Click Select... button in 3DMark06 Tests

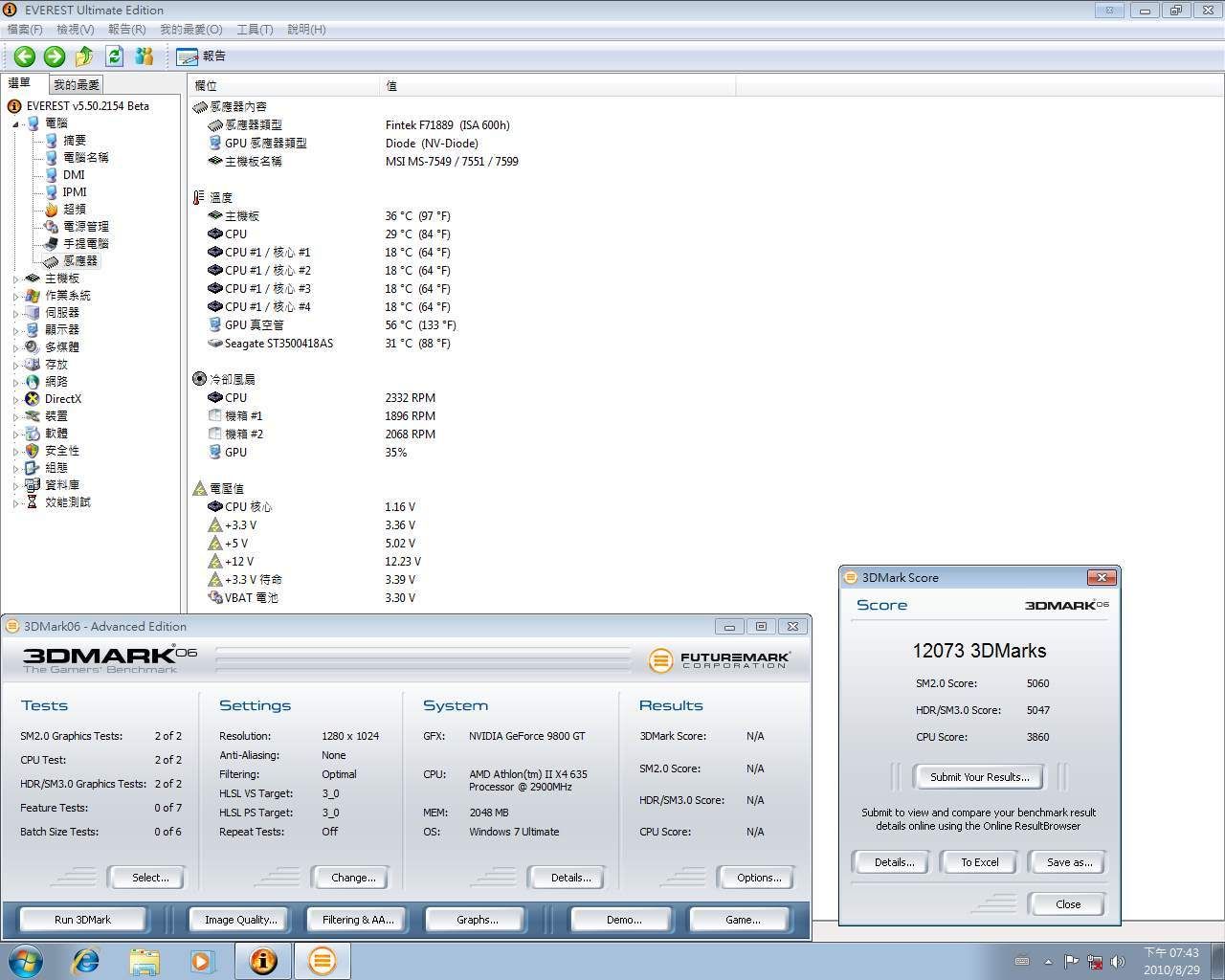149,878
